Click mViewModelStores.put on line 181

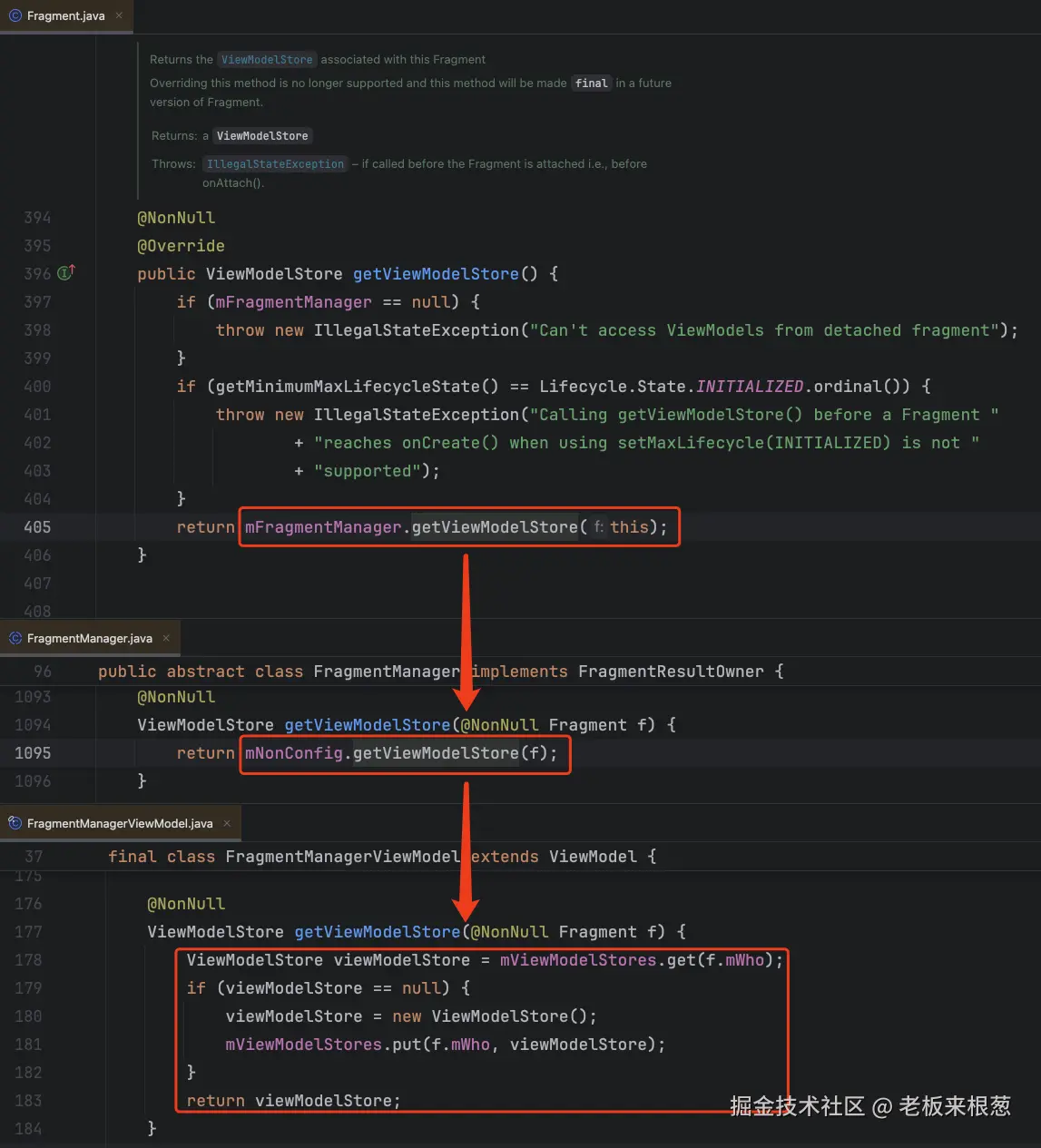pyautogui.click(x=323, y=1045)
